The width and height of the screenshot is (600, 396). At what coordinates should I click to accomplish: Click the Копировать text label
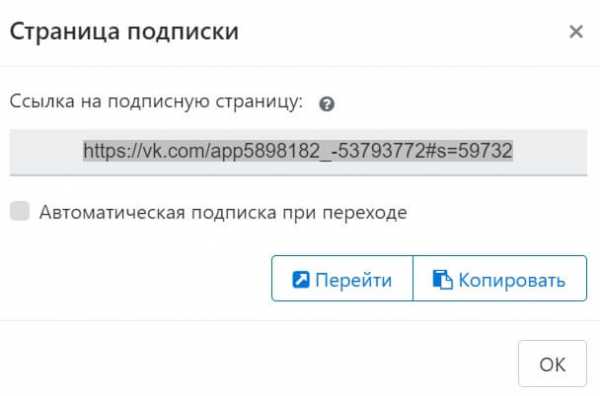[512, 280]
